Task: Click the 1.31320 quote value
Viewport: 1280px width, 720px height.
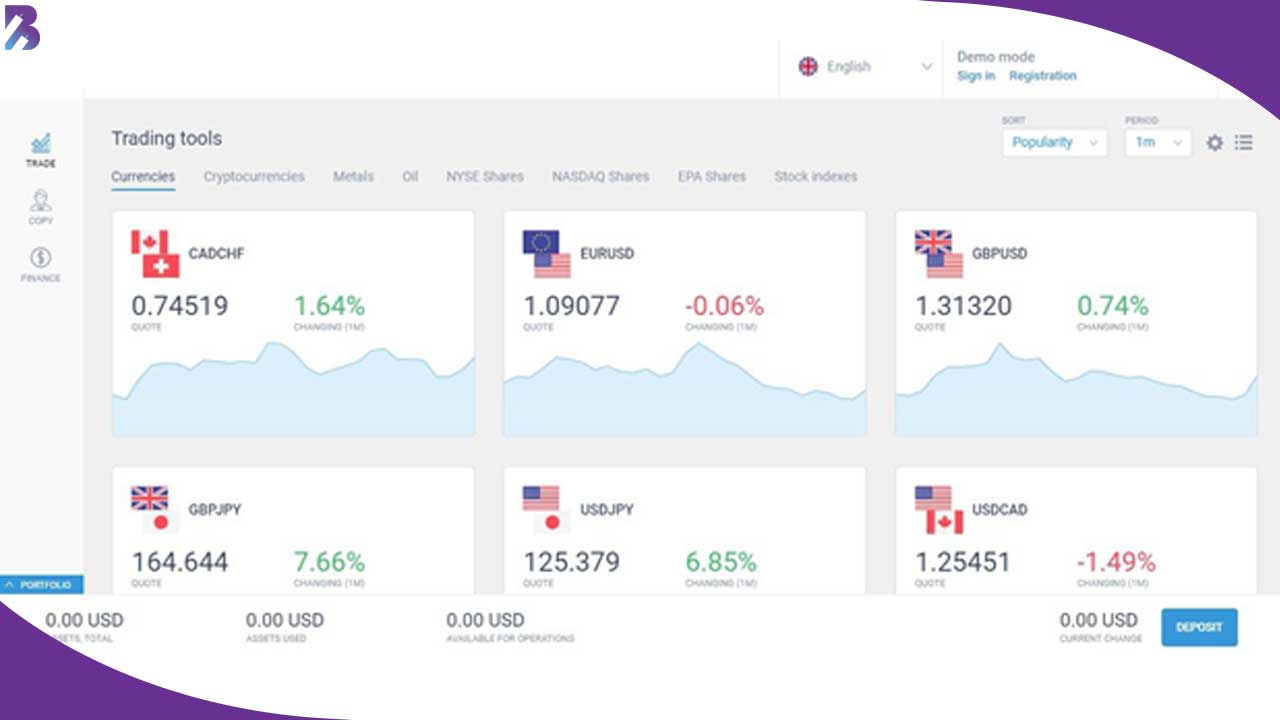Action: coord(964,306)
